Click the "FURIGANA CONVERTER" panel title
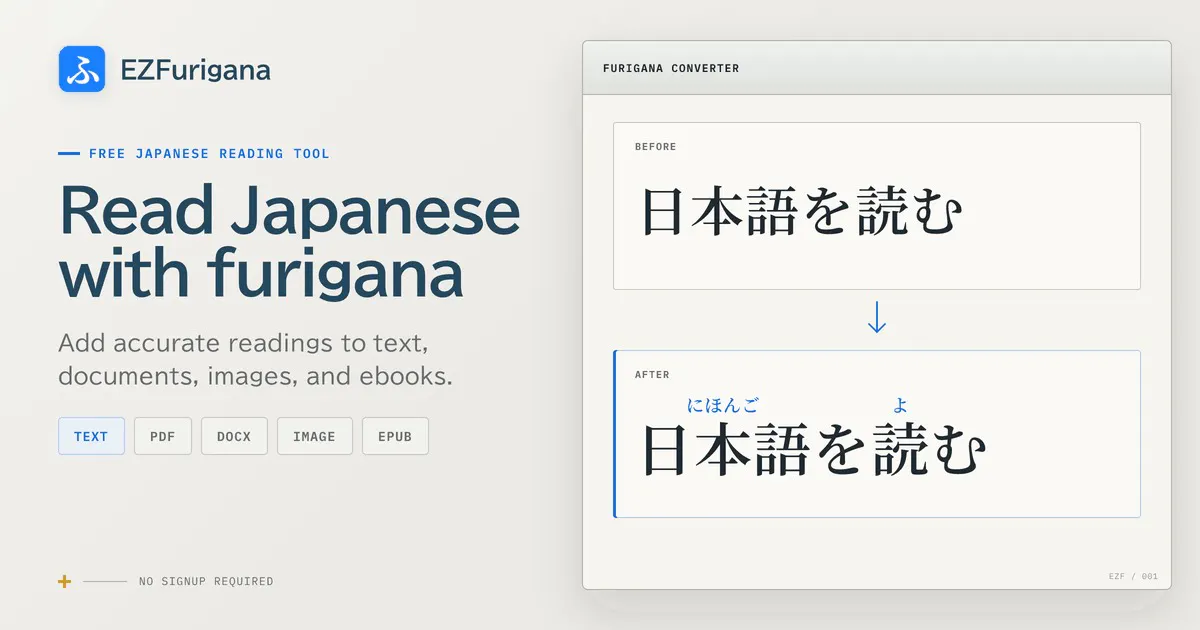1200x630 pixels. coord(671,68)
